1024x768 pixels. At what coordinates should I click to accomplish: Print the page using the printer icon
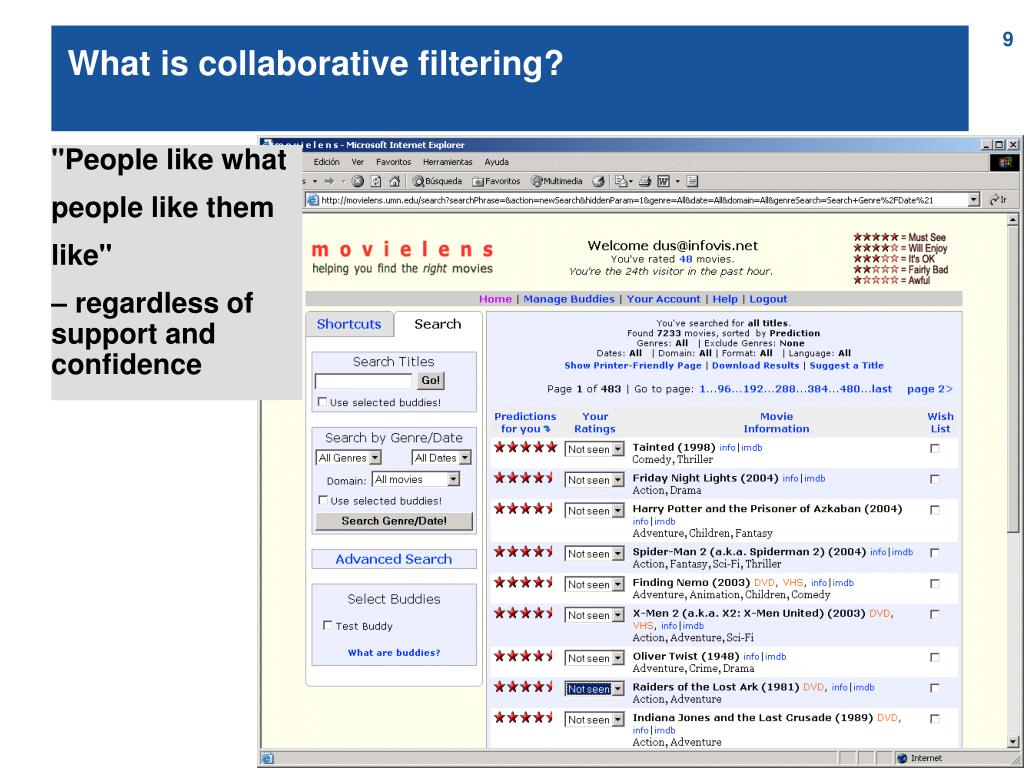pyautogui.click(x=645, y=181)
